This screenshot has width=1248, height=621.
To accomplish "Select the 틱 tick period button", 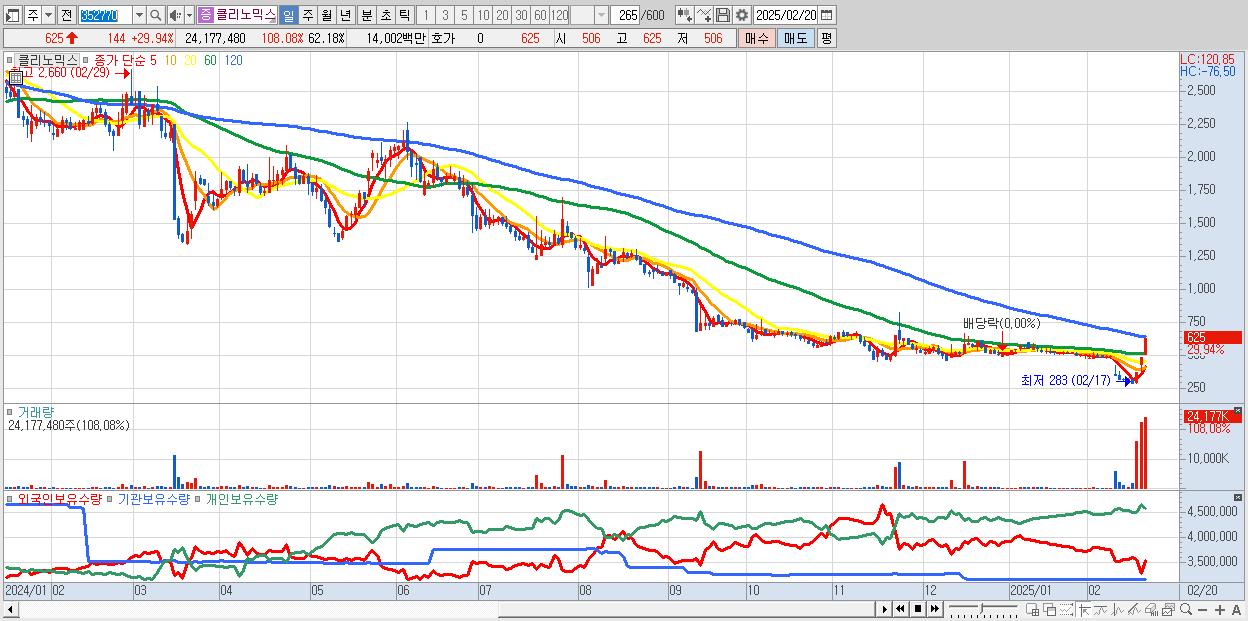I will [404, 15].
